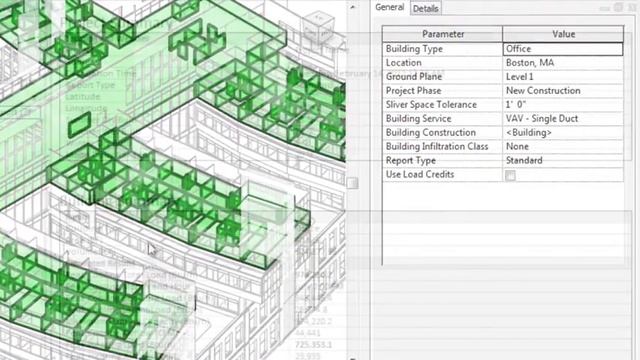This screenshot has width=640, height=360.
Task: Edit the Building Type value Office
Action: point(563,49)
